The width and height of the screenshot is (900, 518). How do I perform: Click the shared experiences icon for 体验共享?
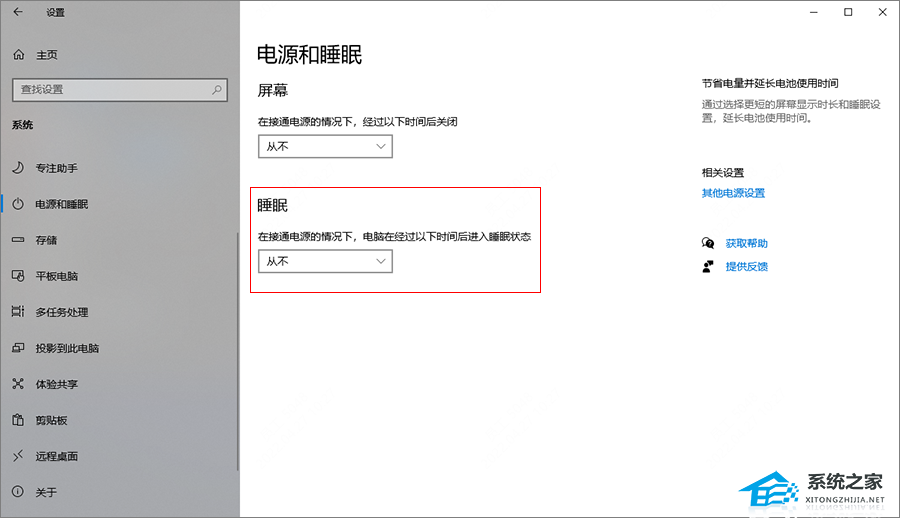18,384
